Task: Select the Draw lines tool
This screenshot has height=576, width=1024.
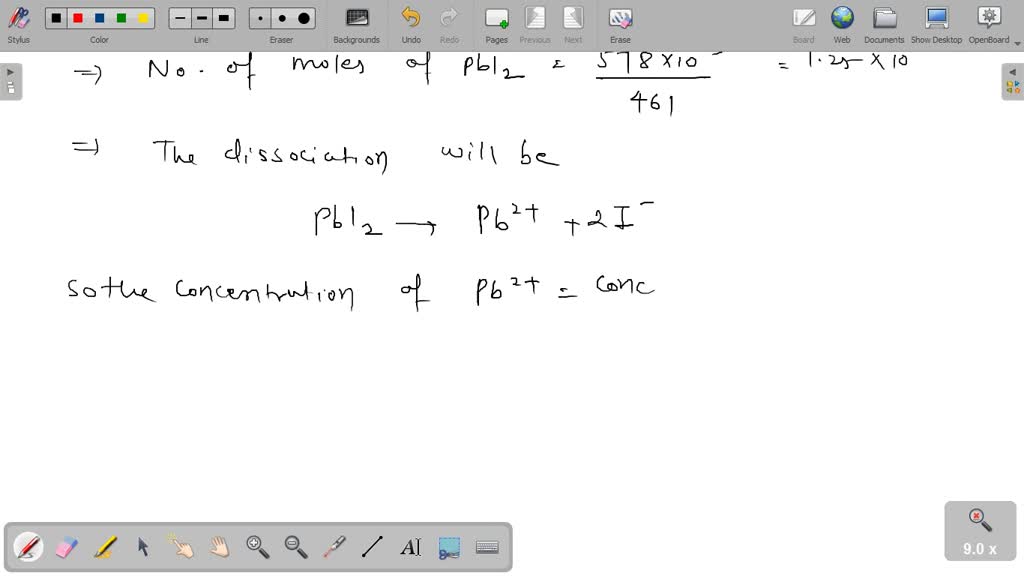Action: (371, 547)
